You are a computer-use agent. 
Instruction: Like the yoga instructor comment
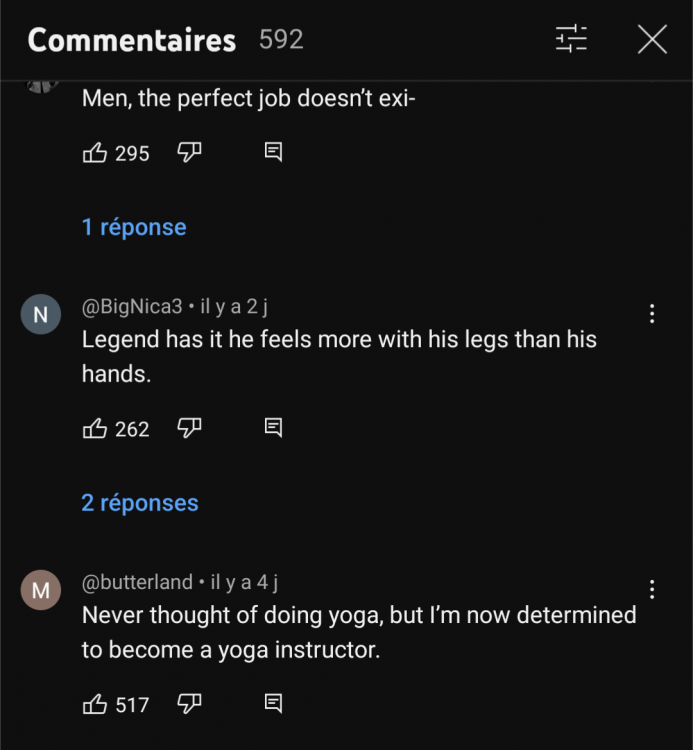pyautogui.click(x=95, y=705)
